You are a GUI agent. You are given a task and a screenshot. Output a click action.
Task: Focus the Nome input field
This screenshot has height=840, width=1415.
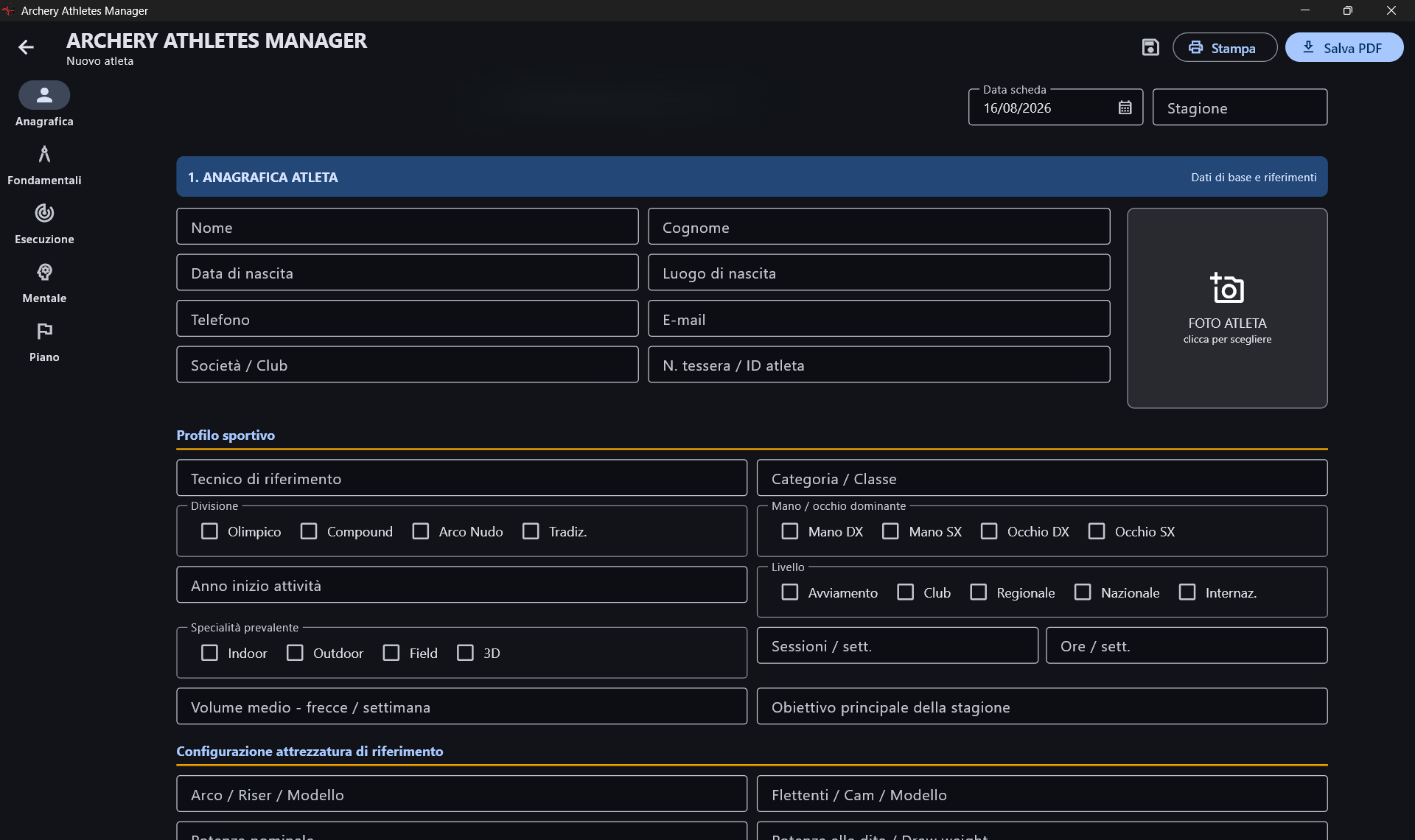(408, 226)
